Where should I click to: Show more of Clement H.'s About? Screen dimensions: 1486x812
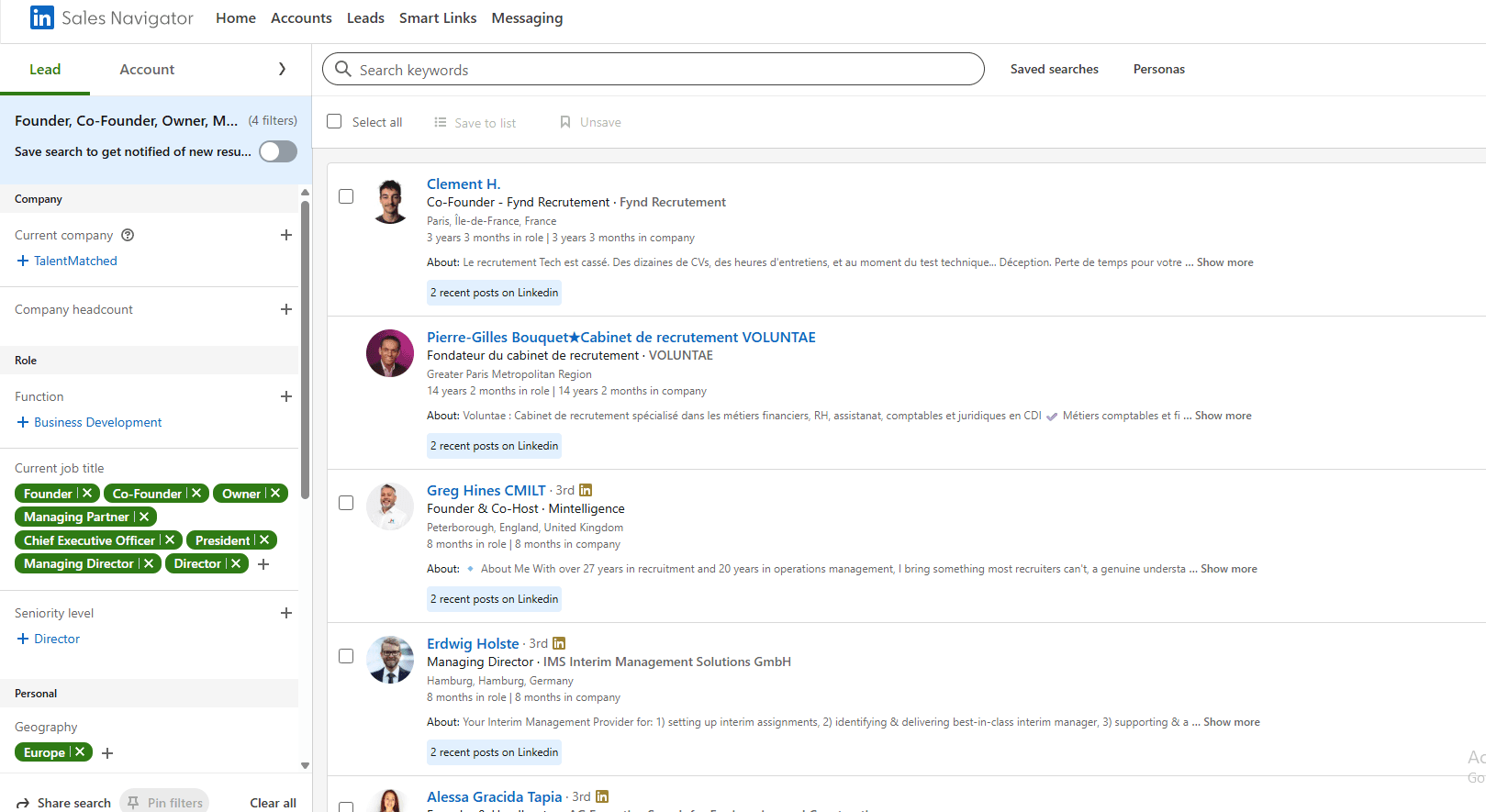(x=1225, y=262)
